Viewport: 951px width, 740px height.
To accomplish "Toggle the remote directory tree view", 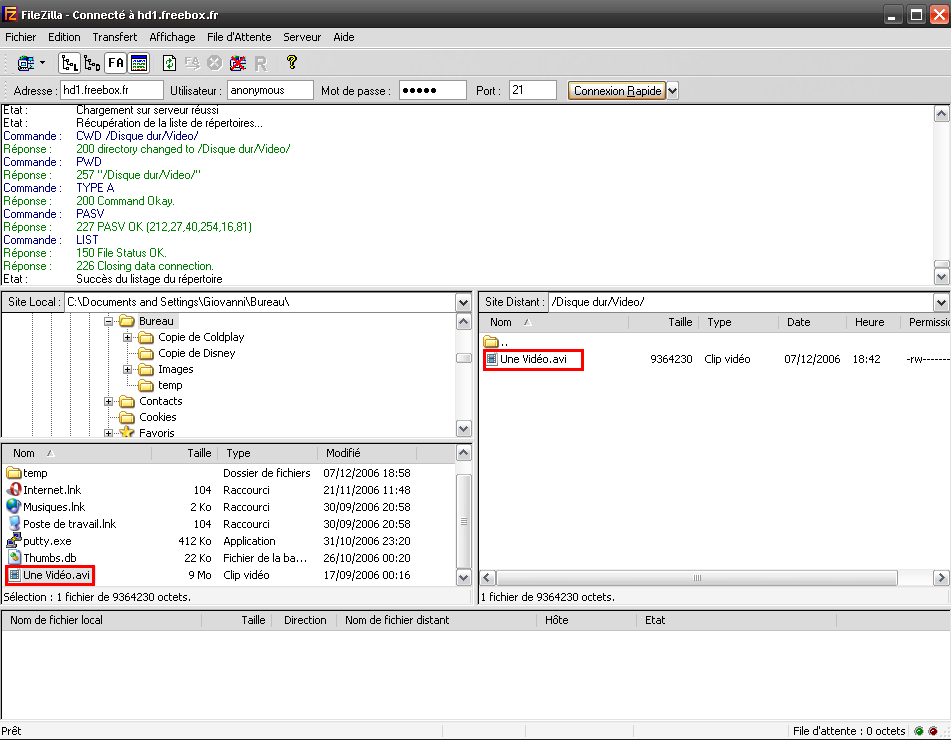I will (x=92, y=62).
